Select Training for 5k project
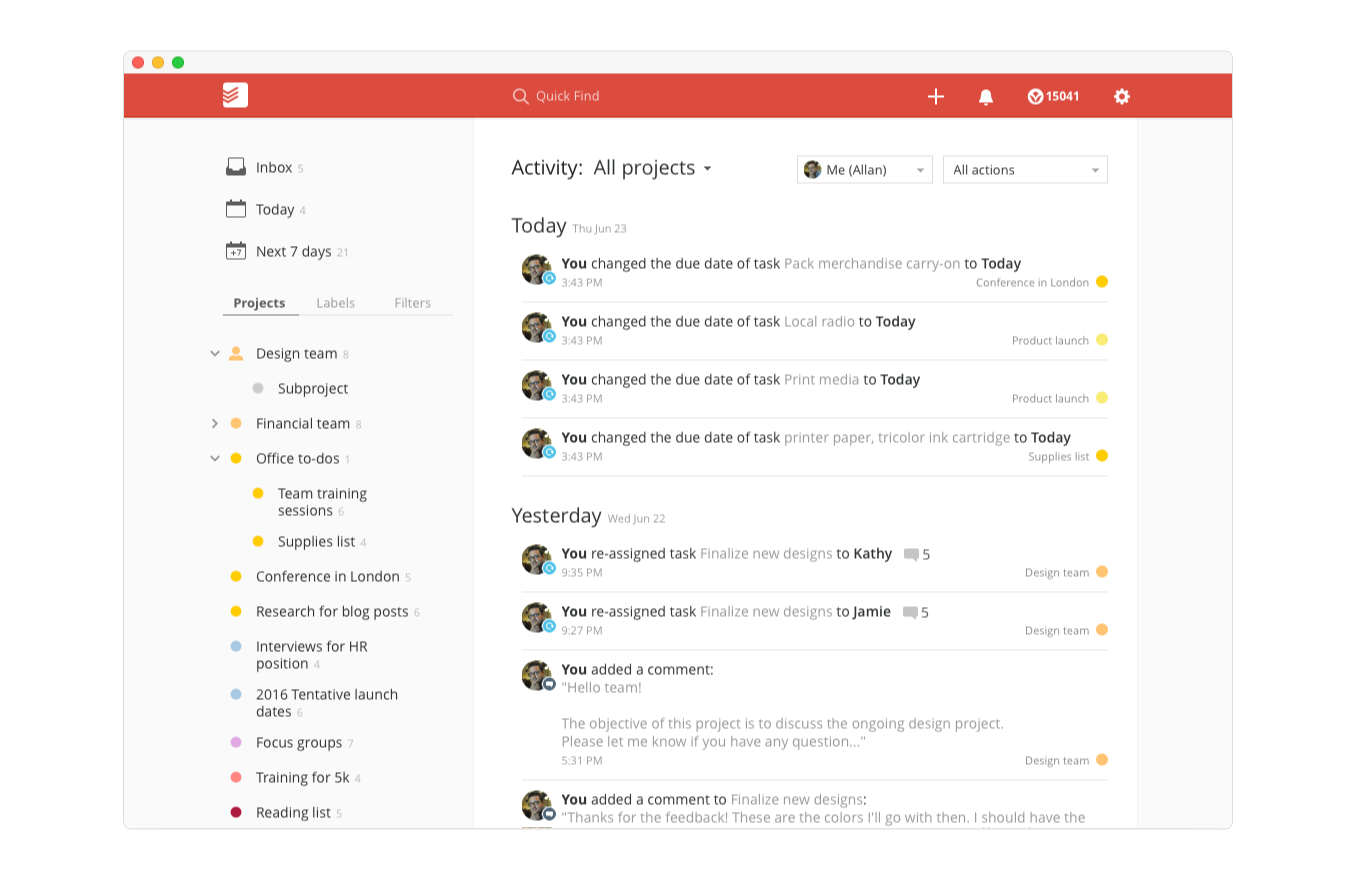The height and width of the screenshot is (880, 1356). pos(302,777)
